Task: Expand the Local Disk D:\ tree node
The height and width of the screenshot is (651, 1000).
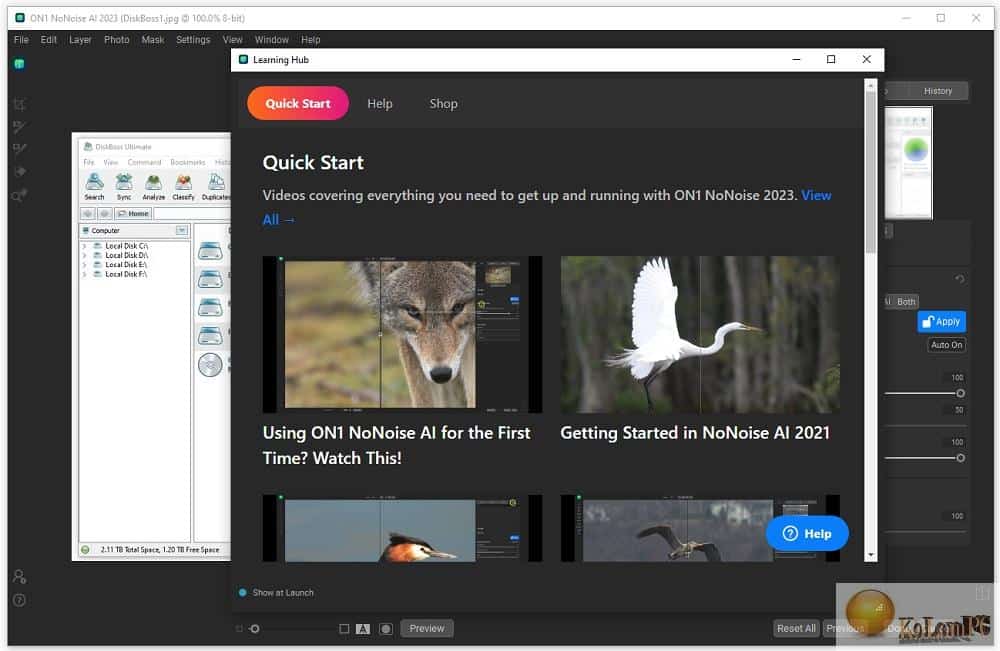Action: tap(84, 255)
